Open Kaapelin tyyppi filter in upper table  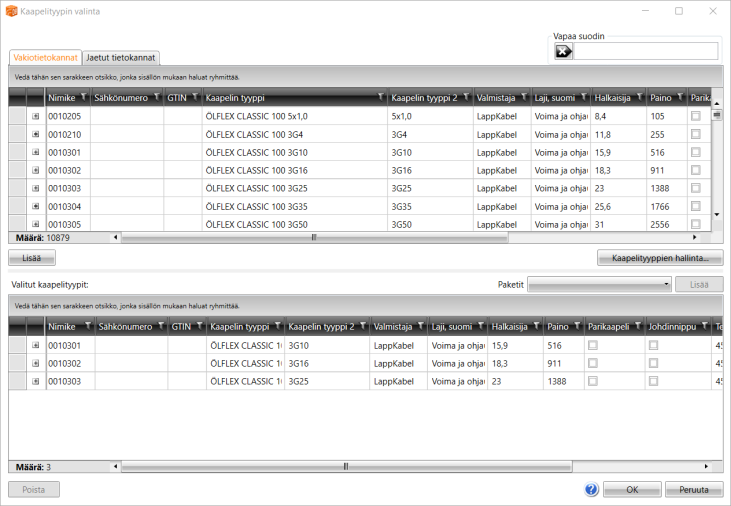point(380,98)
